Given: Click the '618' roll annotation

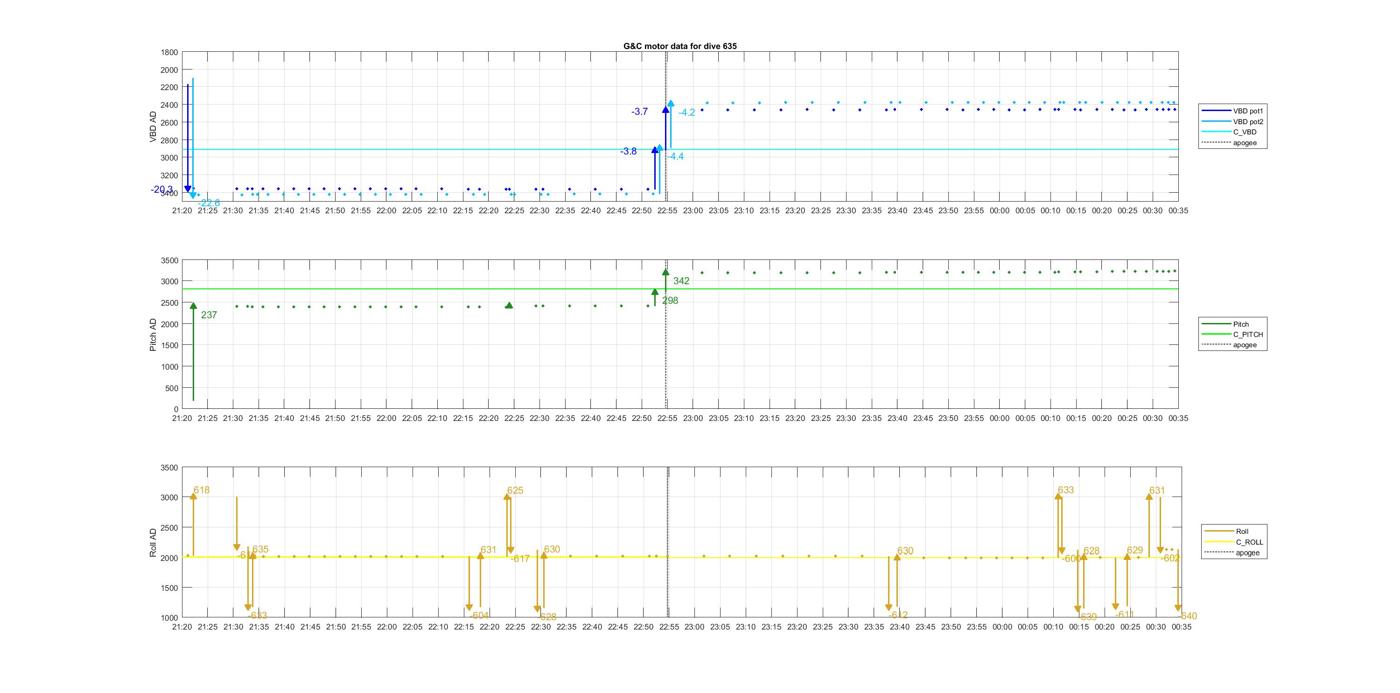Looking at the screenshot, I should [x=202, y=490].
